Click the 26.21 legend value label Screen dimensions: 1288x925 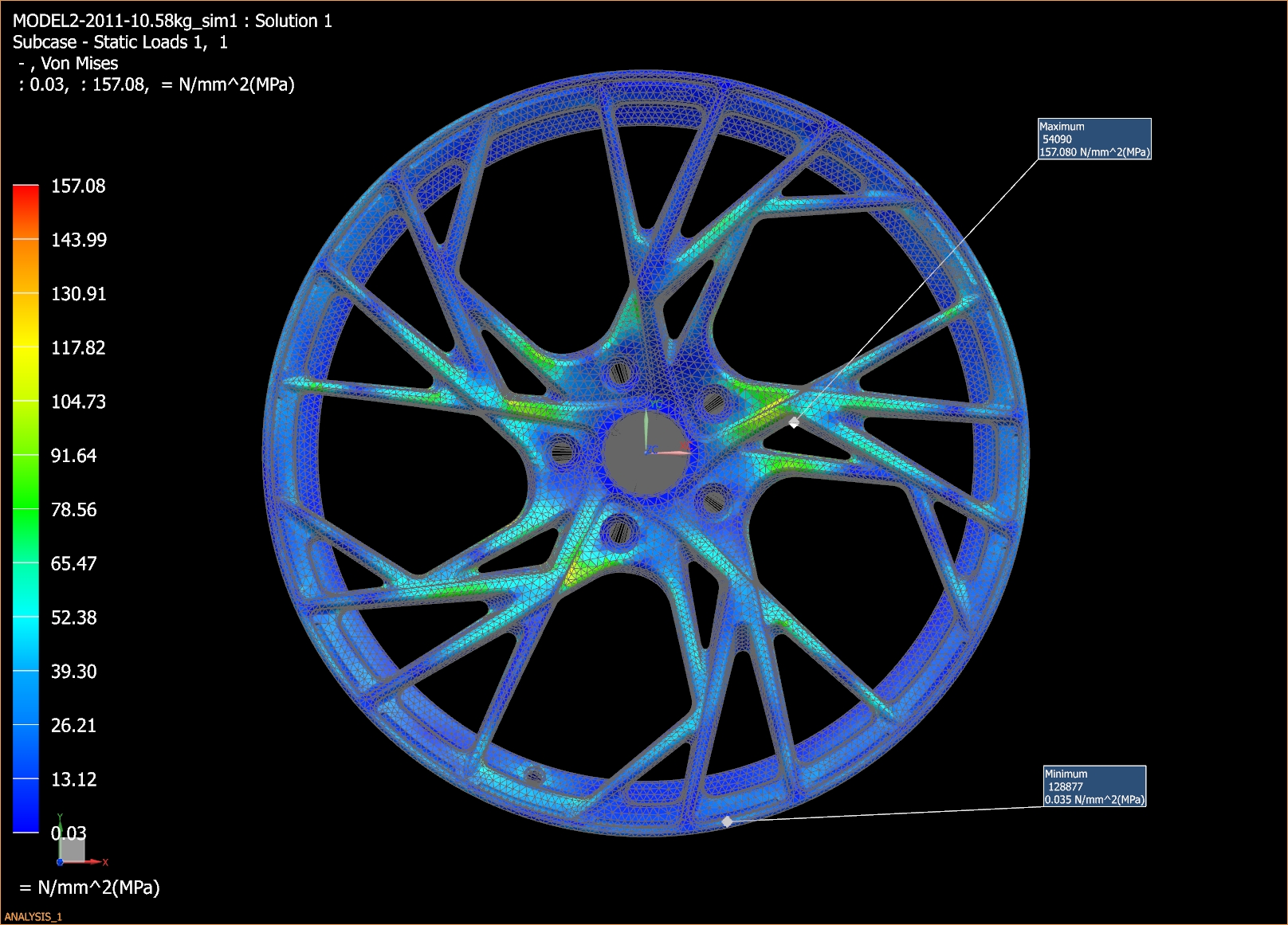pyautogui.click(x=73, y=726)
